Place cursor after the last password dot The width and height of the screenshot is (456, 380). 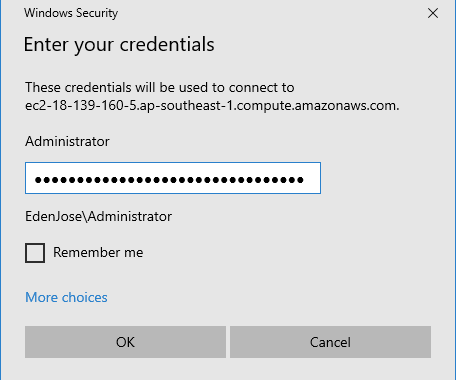click(x=305, y=180)
